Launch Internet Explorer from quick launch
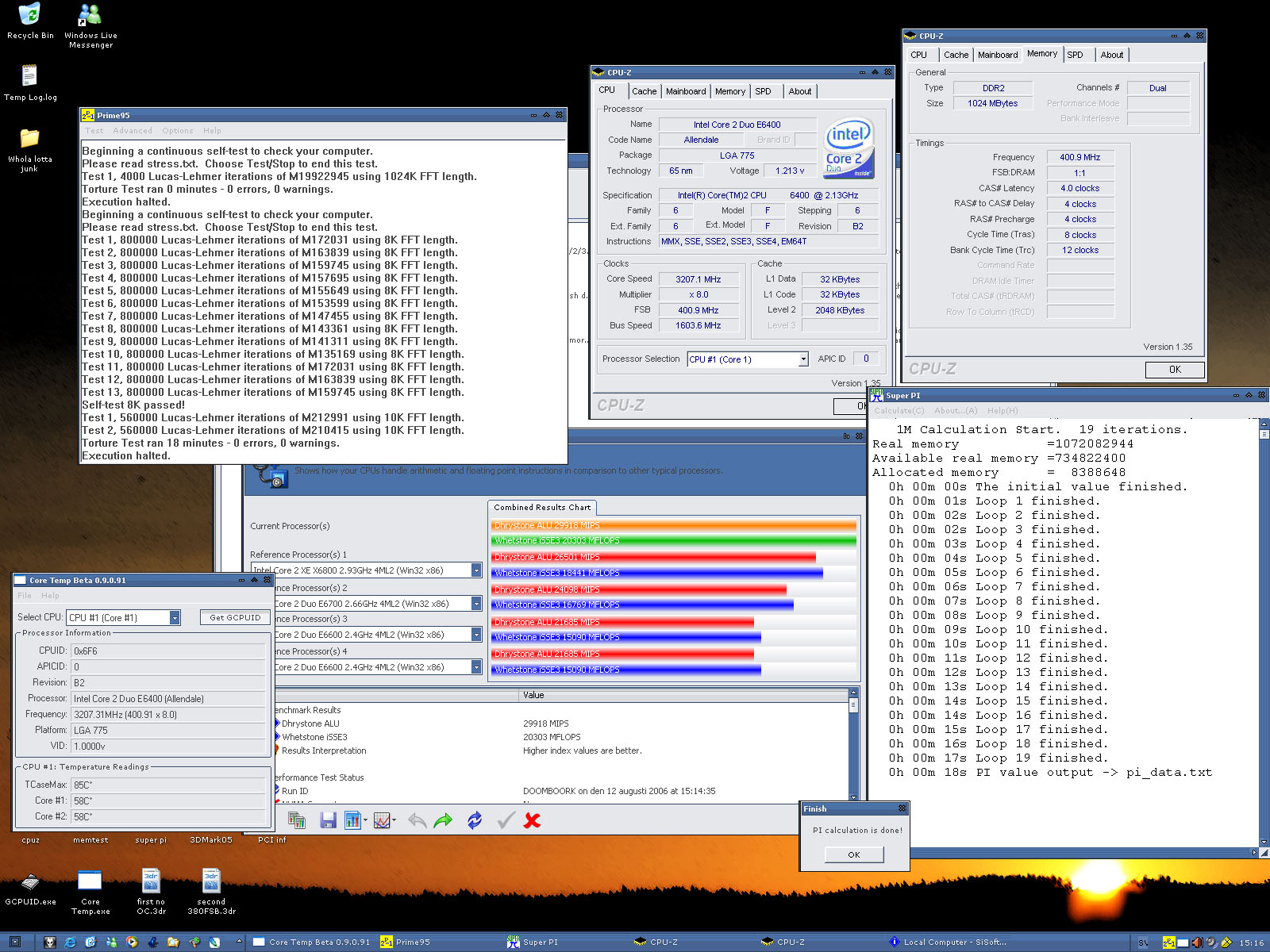Screen dimensions: 1270x952 point(70,942)
